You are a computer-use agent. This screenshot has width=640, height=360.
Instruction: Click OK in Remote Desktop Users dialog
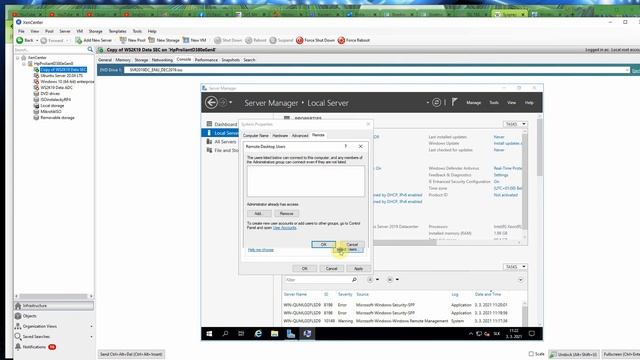point(323,244)
